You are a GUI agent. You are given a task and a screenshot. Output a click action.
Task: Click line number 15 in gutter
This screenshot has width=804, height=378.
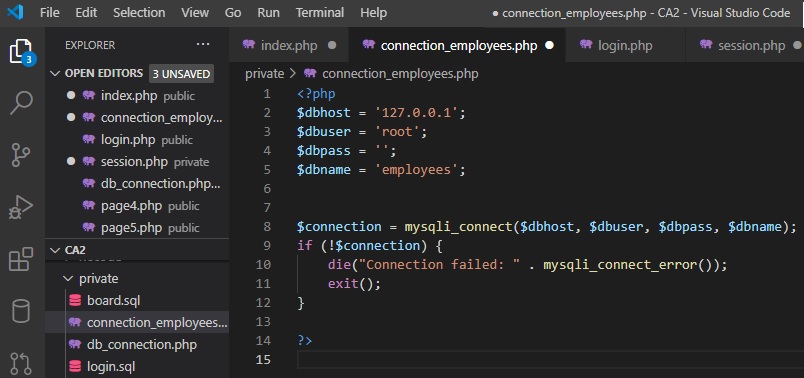click(x=263, y=359)
